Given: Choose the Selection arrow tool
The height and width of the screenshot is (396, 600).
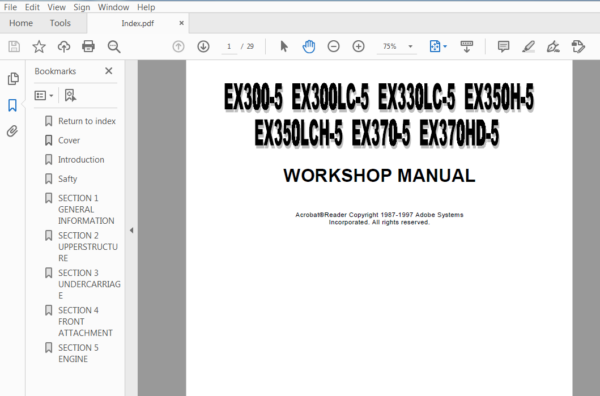Looking at the screenshot, I should (x=284, y=47).
